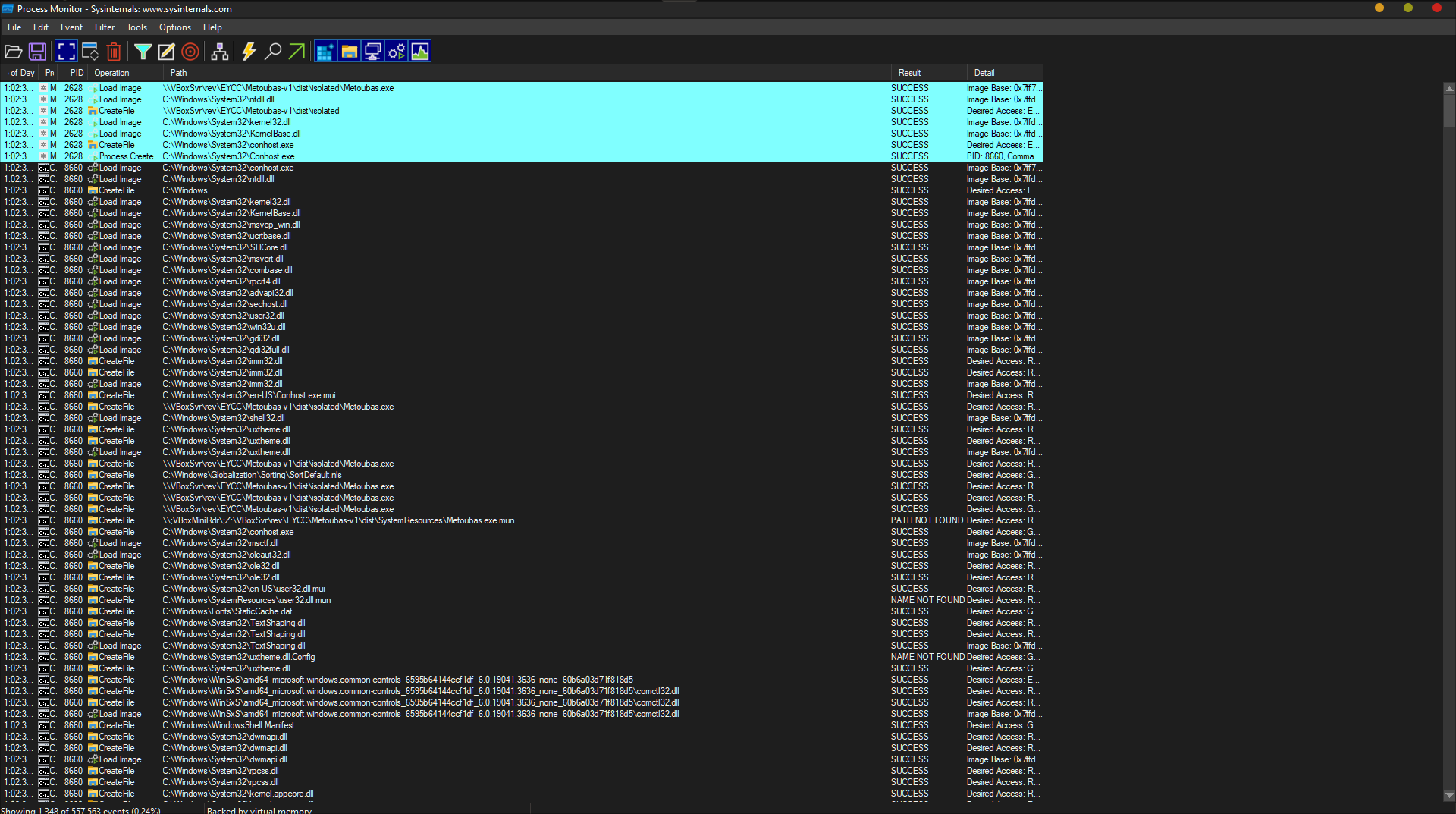
Task: Select the Include Process From Window target icon
Action: click(x=190, y=52)
